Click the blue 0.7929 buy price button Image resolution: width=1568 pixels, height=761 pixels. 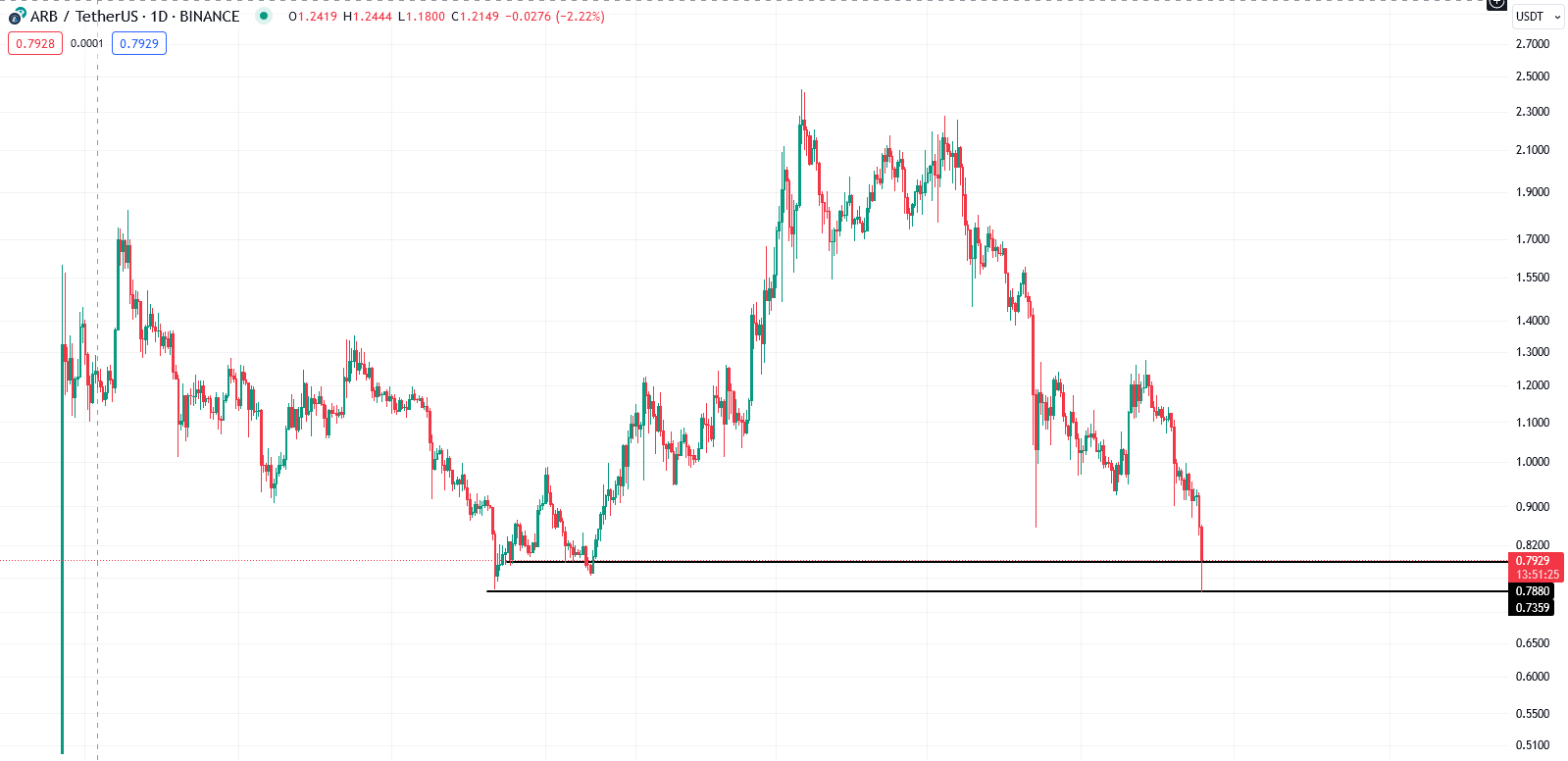(x=139, y=43)
